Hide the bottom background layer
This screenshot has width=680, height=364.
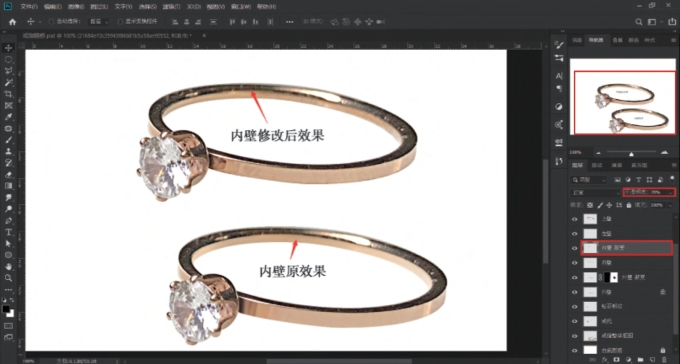pyautogui.click(x=575, y=350)
